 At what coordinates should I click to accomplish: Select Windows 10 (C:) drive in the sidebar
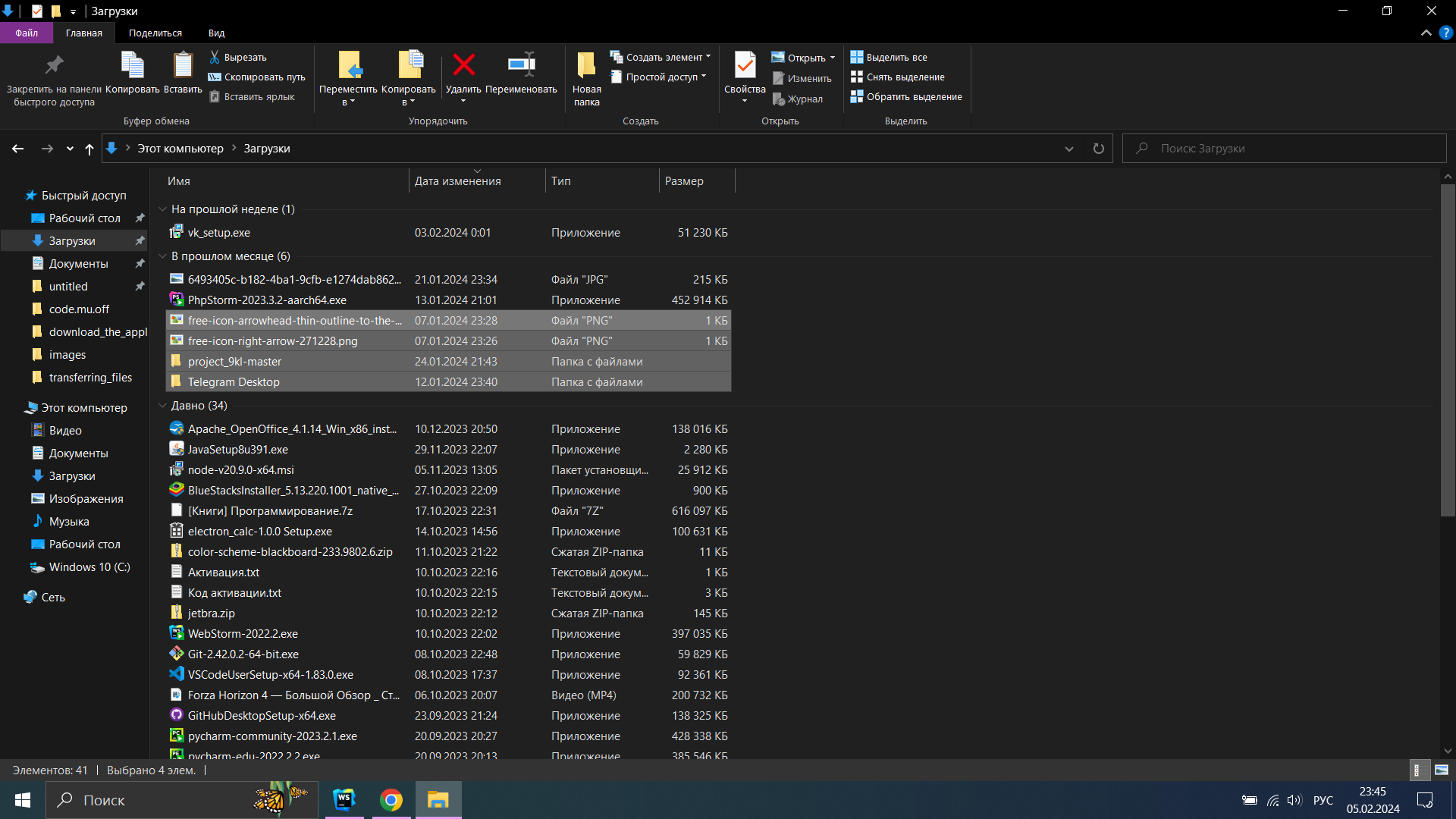pos(89,567)
